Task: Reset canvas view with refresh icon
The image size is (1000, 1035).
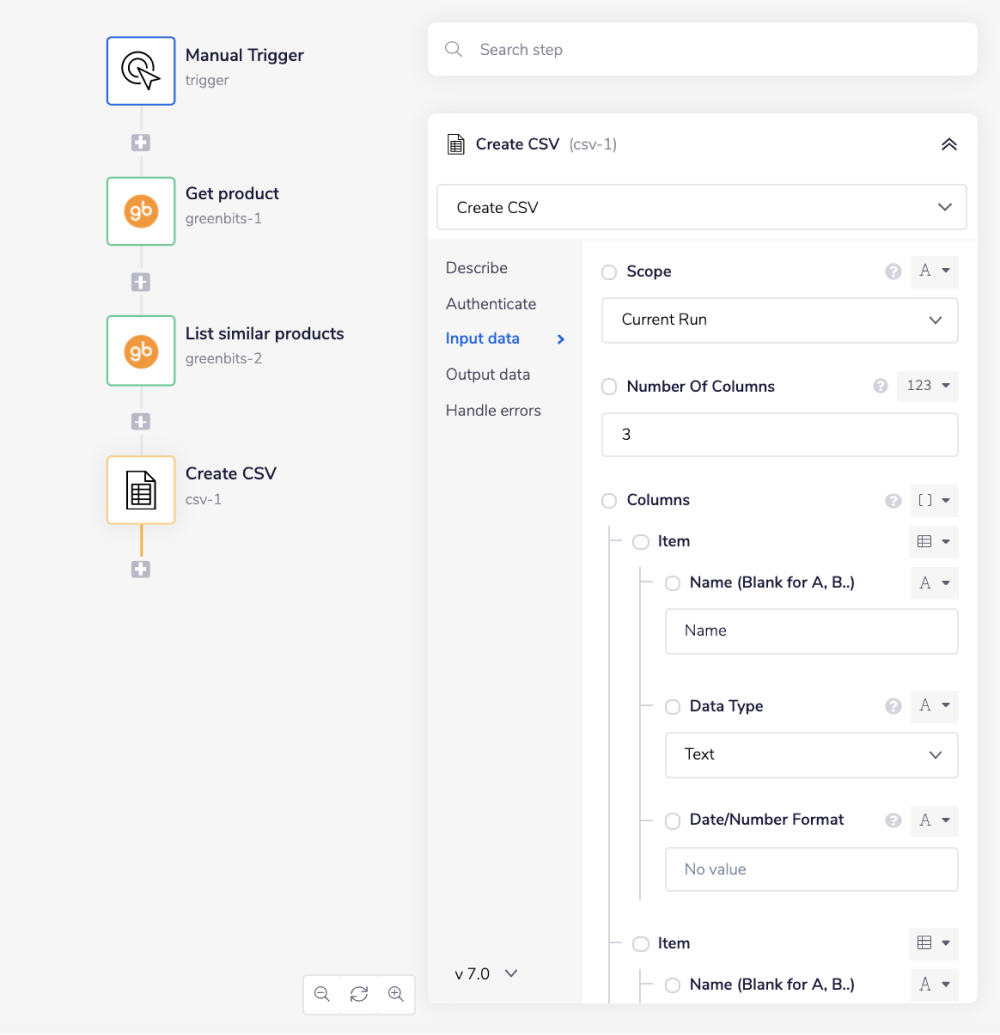Action: coord(359,994)
